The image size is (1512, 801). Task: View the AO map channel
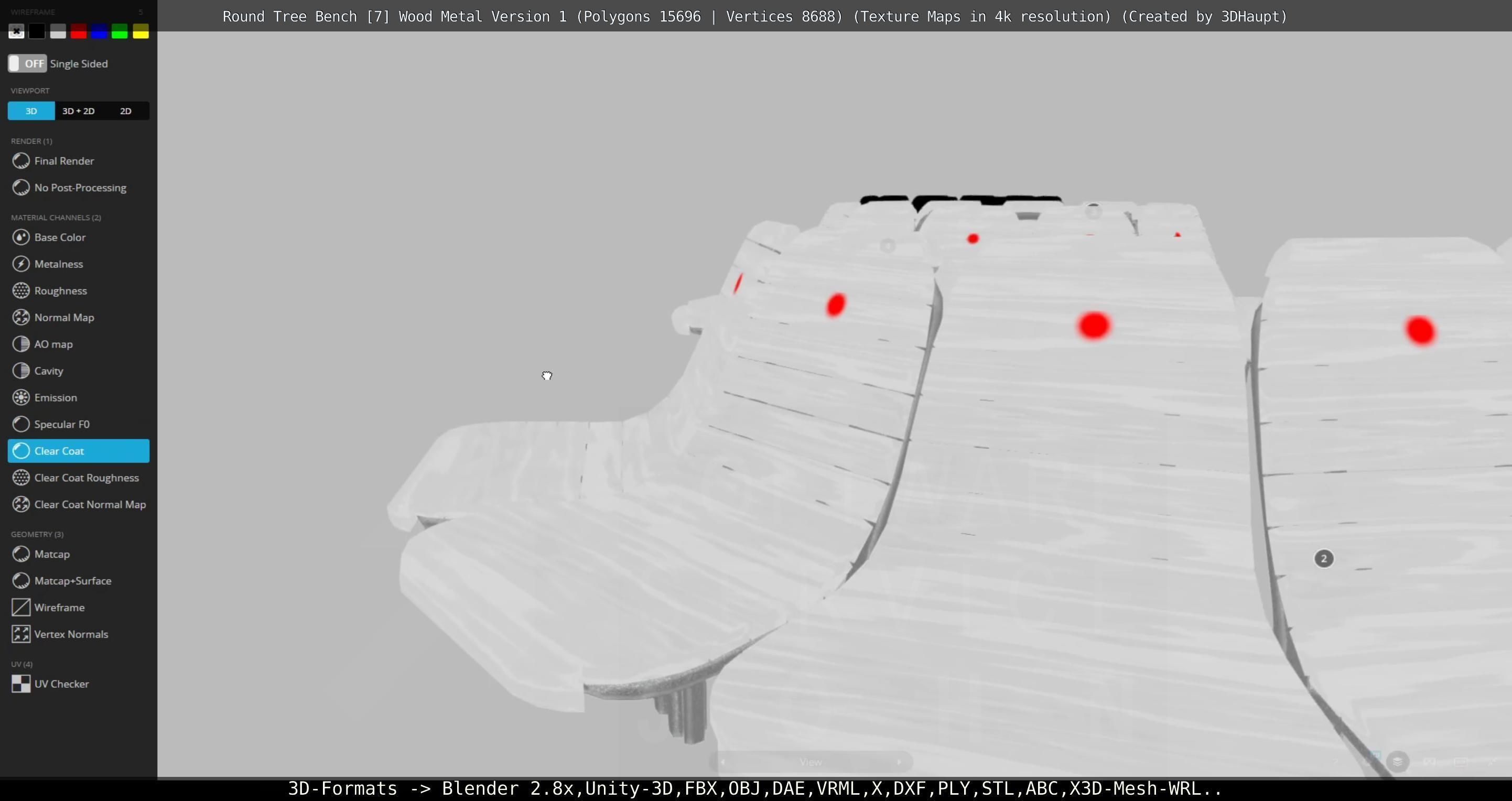(53, 344)
